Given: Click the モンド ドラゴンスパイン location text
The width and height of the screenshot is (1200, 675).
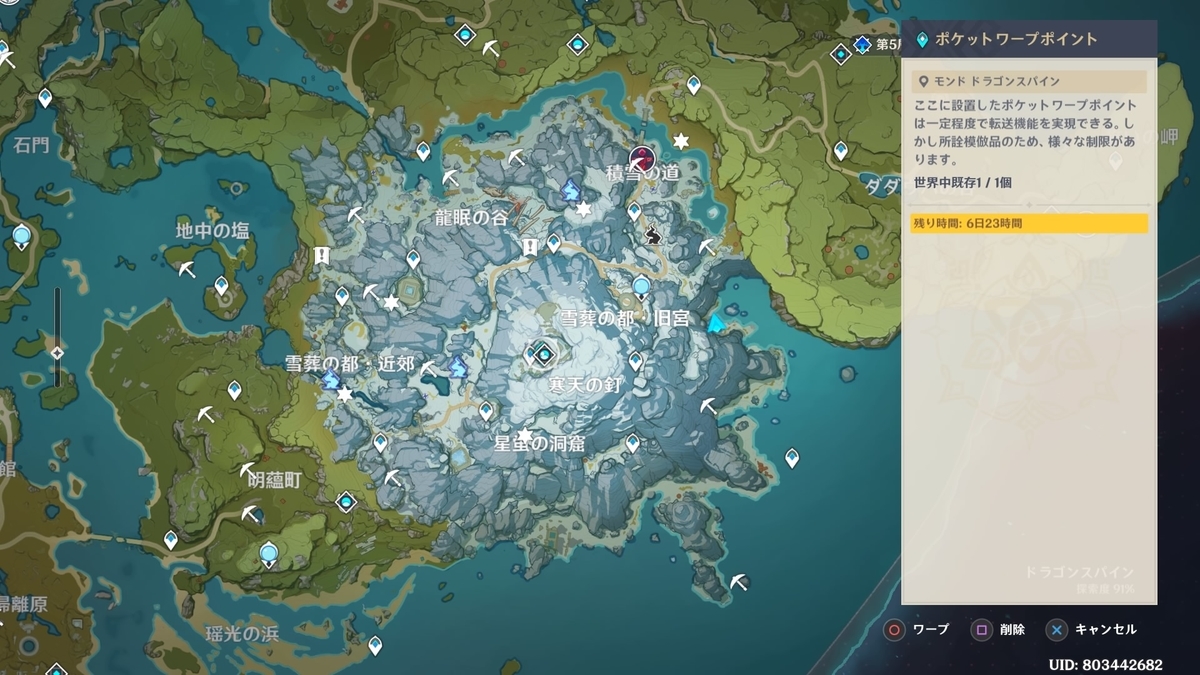Looking at the screenshot, I should coord(997,81).
